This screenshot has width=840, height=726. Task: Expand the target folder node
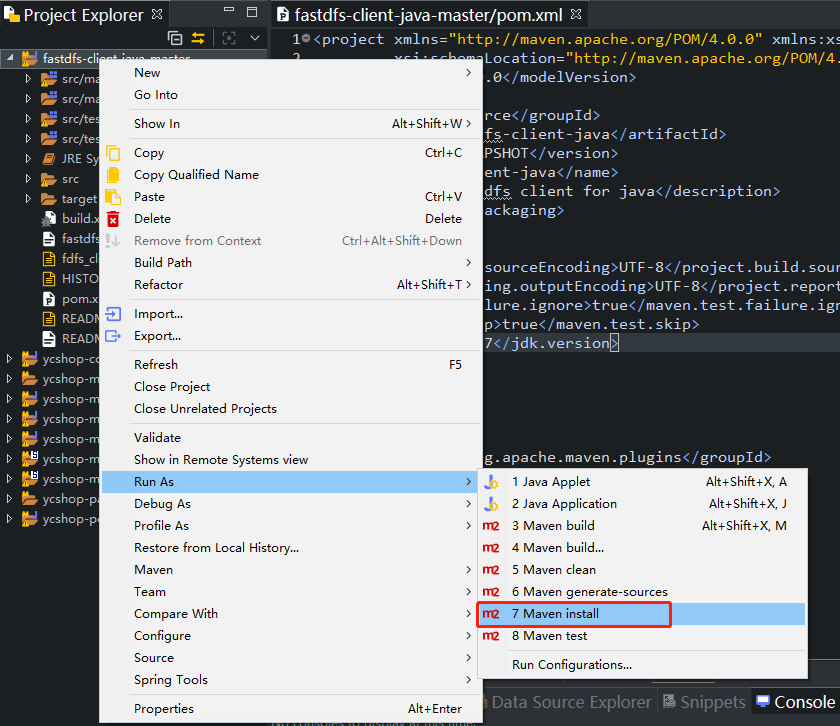[28, 199]
